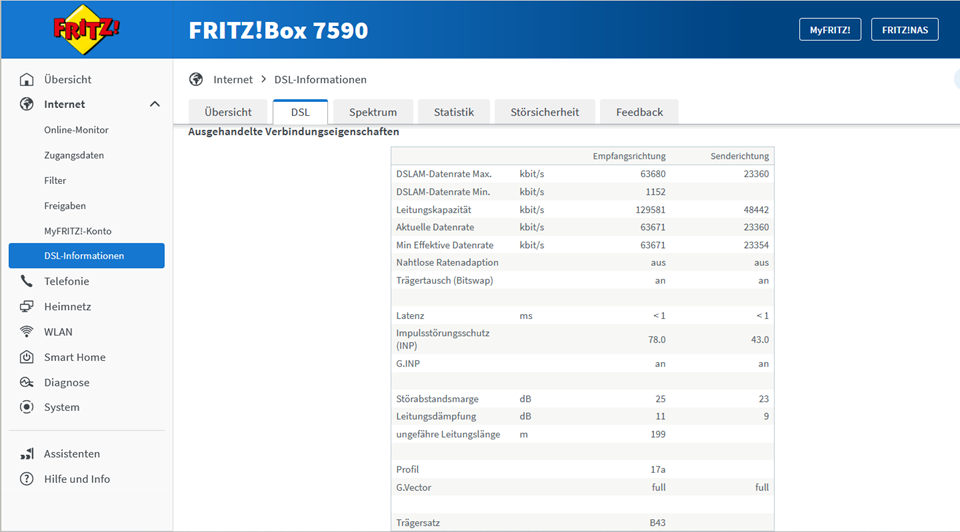Click the Latenz row label
This screenshot has height=532, width=960.
410,316
